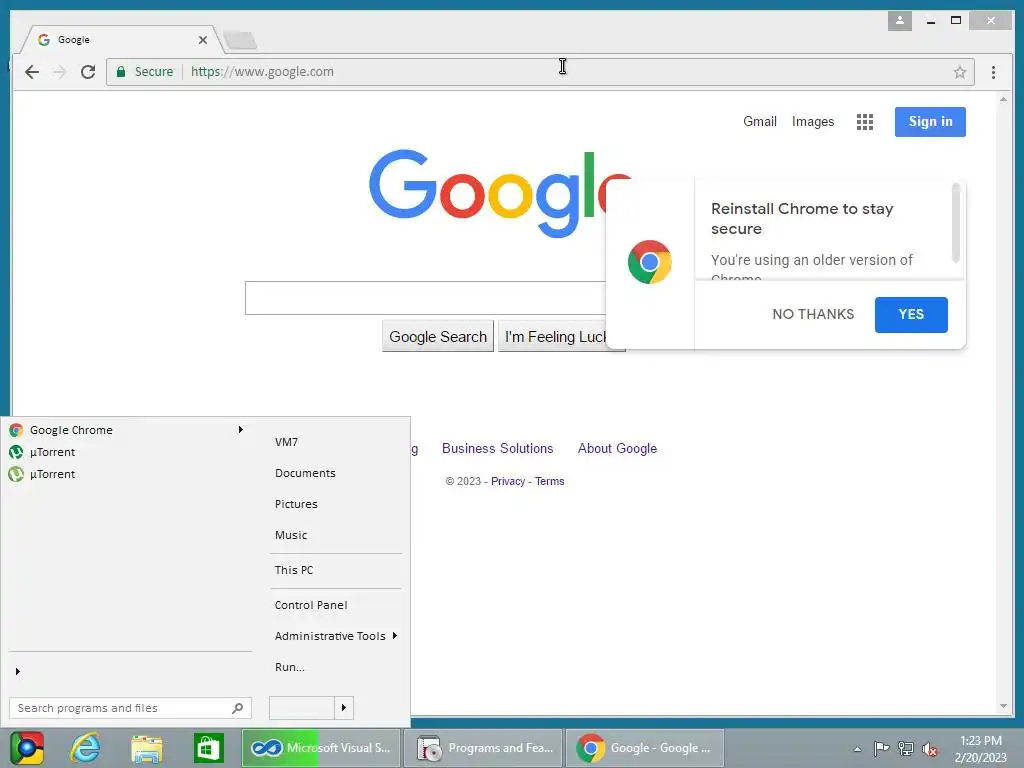Switch to Google Chrome taskbar item
The image size is (1024, 768).
(x=645, y=748)
